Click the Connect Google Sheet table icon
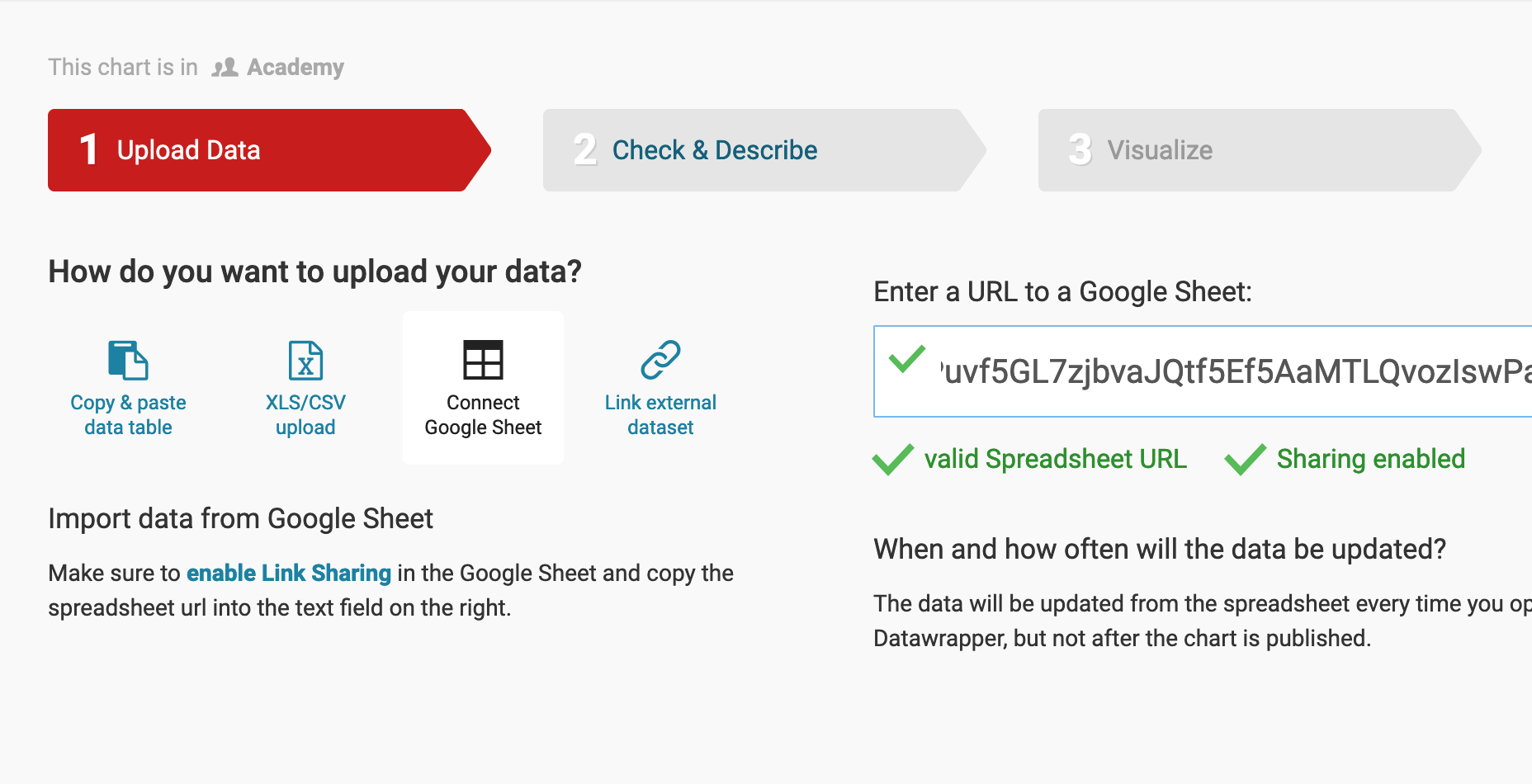 coord(483,360)
